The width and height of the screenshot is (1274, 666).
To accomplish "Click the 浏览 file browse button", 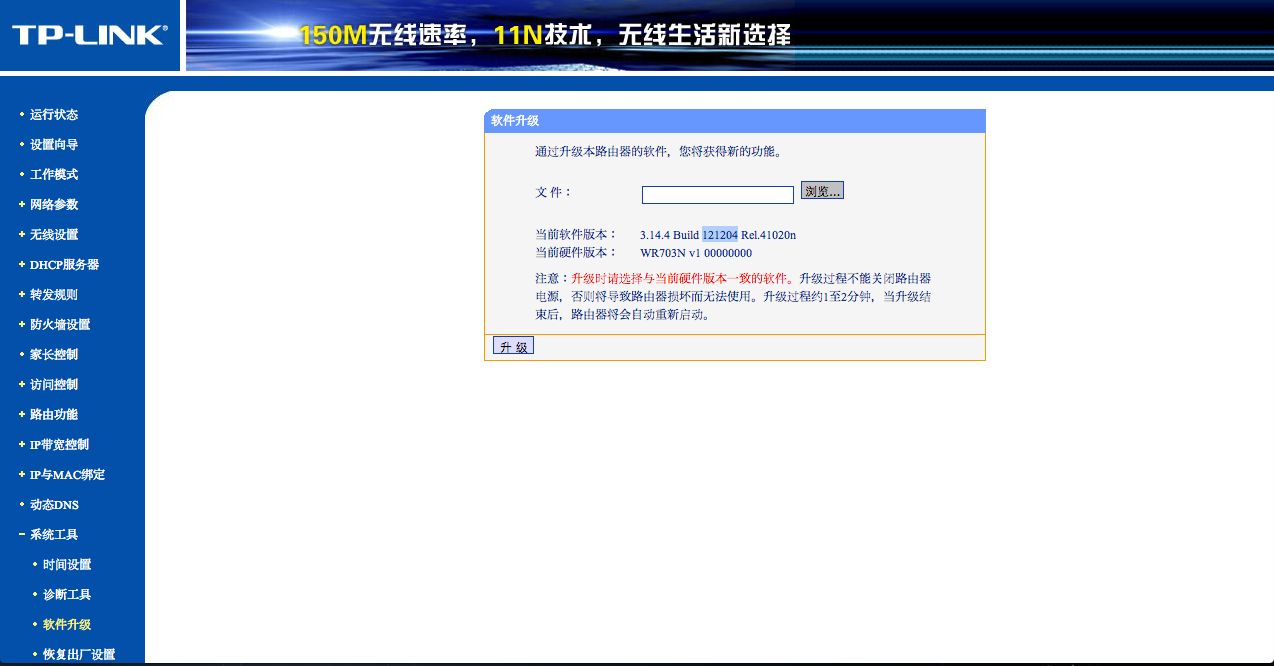I will pyautogui.click(x=820, y=189).
